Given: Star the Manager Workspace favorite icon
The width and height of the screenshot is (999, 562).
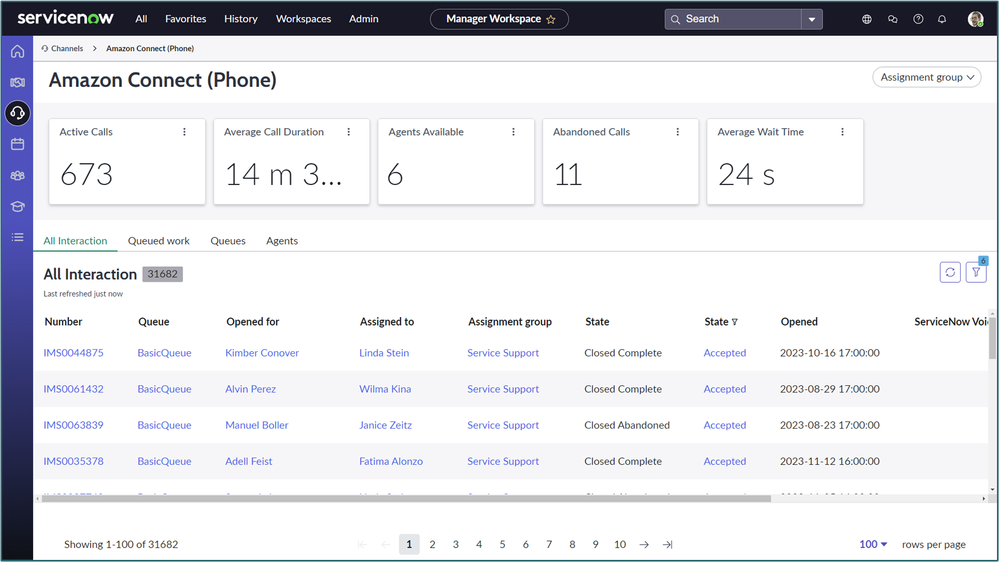Looking at the screenshot, I should pos(551,19).
